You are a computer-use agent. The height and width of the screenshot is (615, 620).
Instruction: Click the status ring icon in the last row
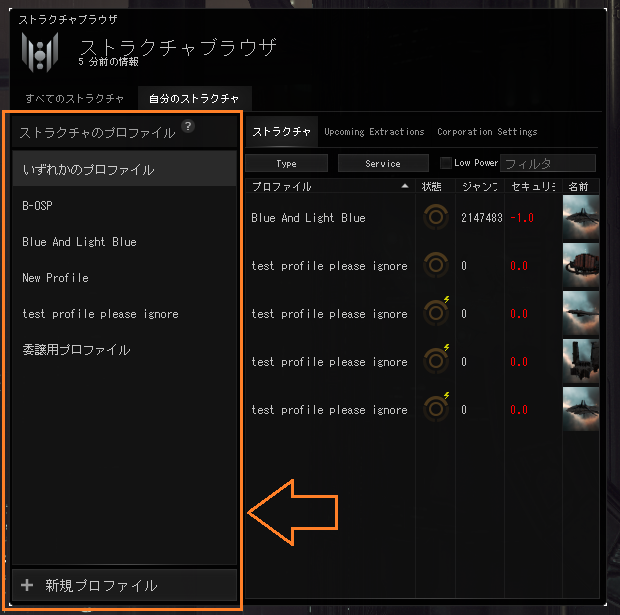(x=436, y=409)
